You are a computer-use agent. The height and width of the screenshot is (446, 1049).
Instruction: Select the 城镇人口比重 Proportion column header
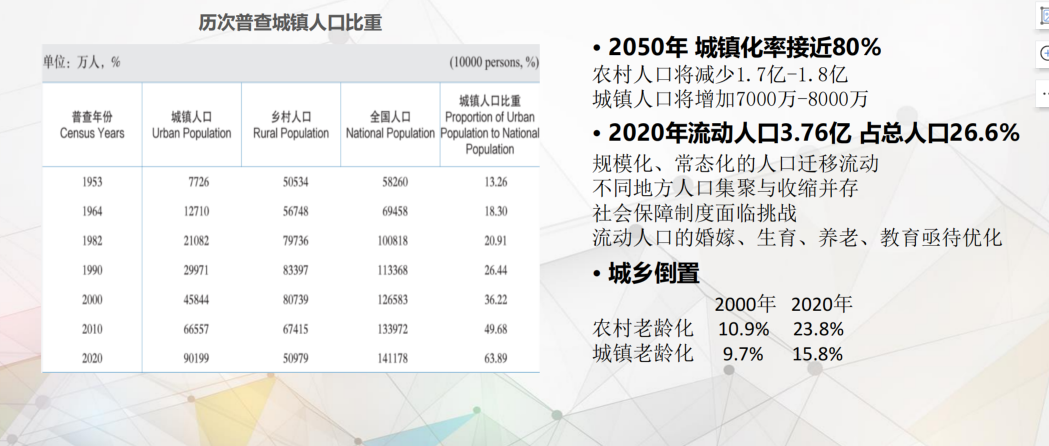pyautogui.click(x=489, y=125)
